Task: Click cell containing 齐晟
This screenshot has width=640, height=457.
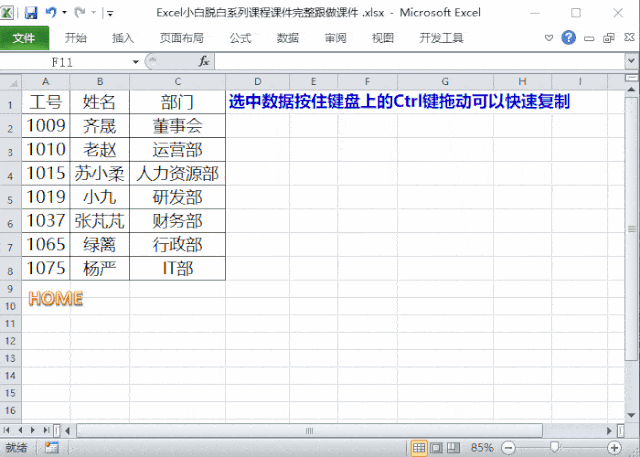Action: 100,126
